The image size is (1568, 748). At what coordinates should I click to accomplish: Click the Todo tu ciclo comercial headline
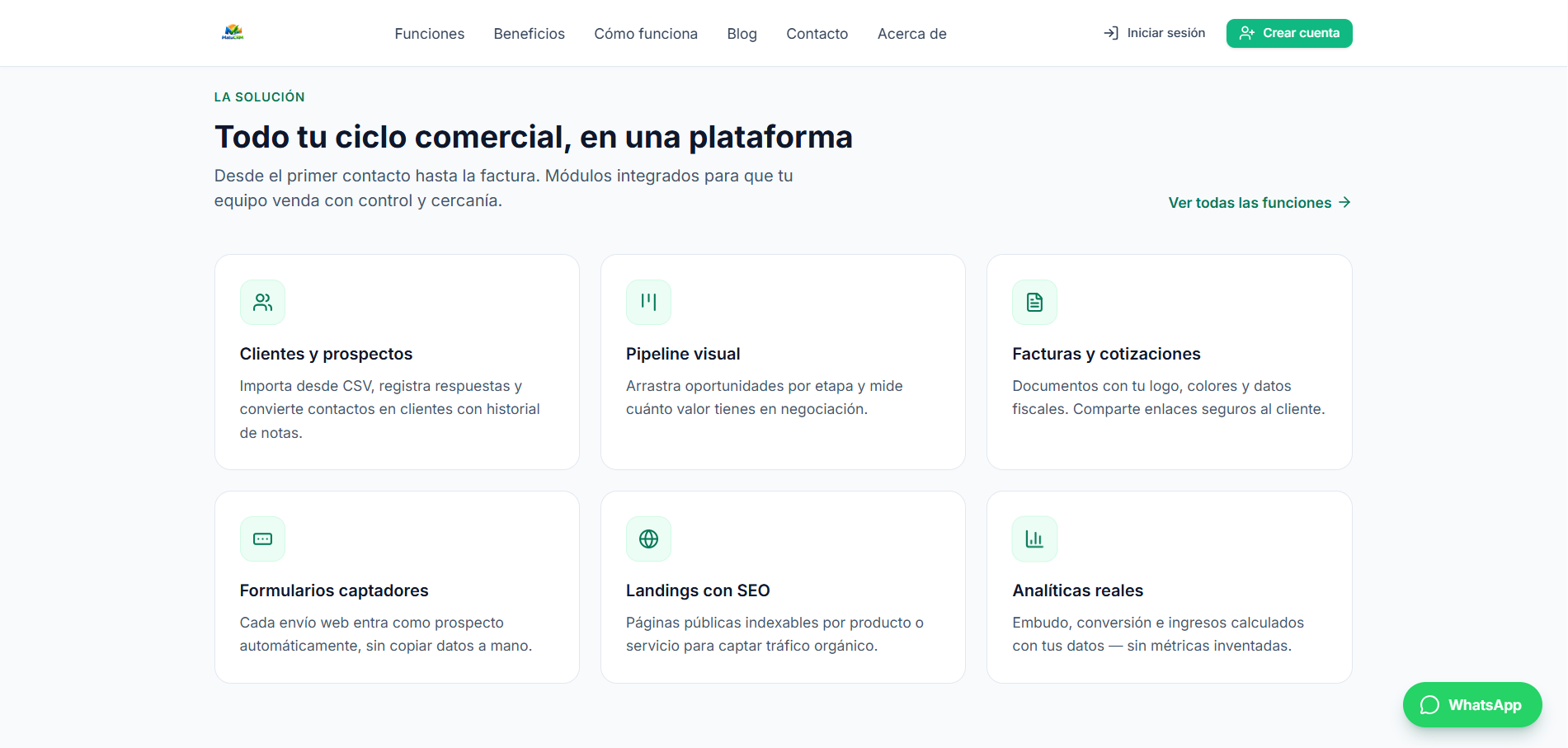533,137
